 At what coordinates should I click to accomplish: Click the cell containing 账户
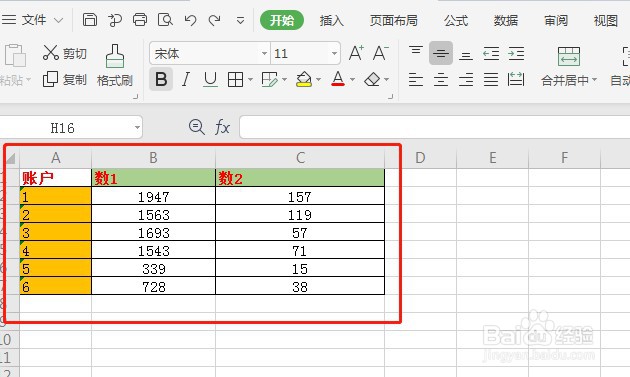coord(55,178)
